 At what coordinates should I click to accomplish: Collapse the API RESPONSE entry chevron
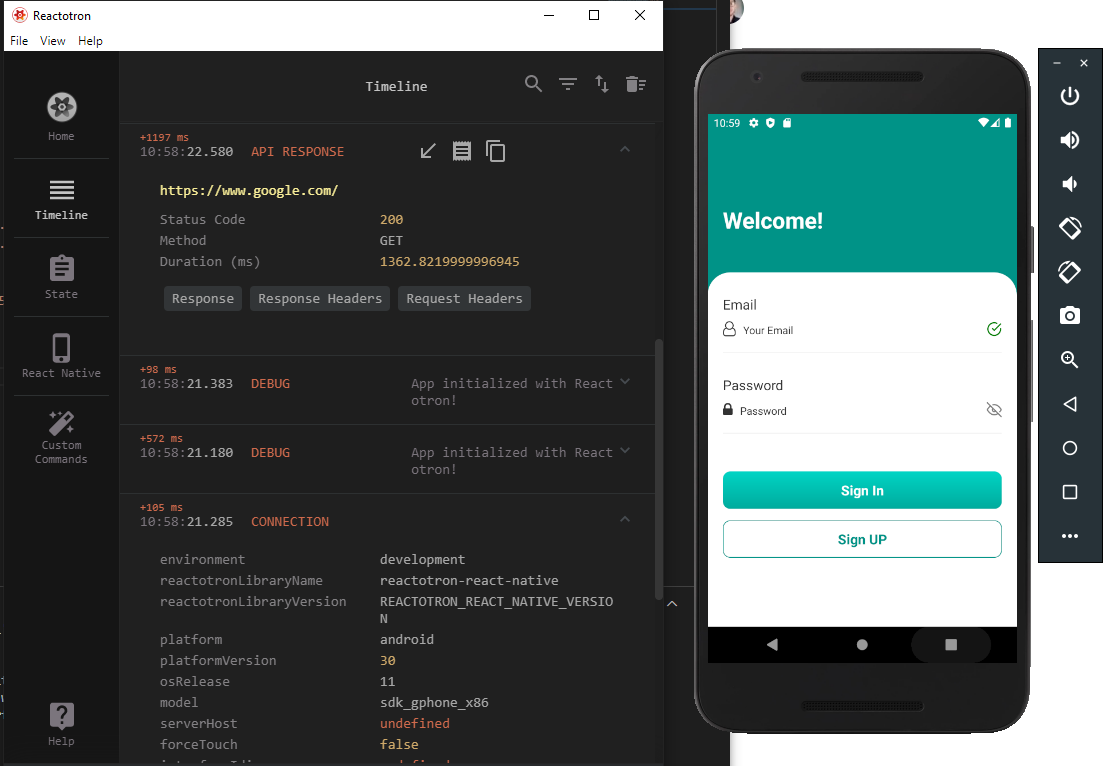coord(624,148)
